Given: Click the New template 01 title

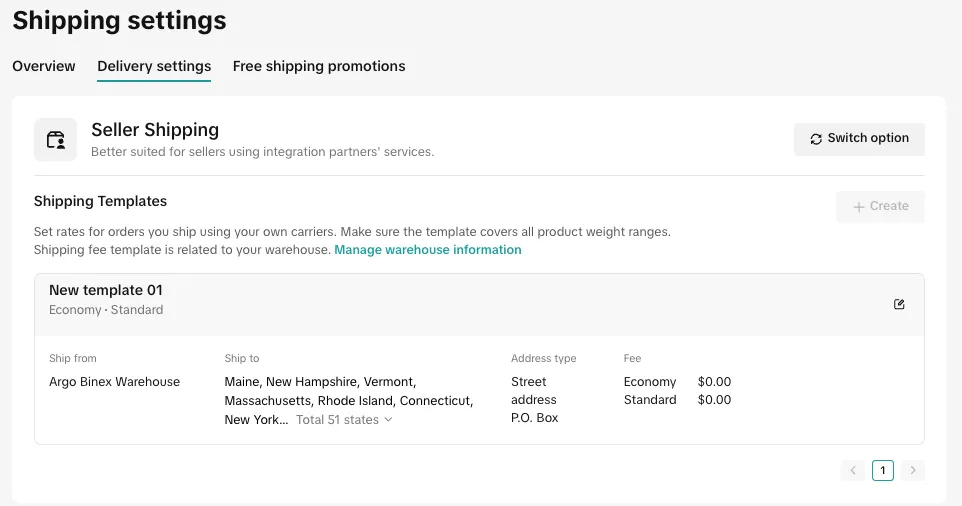Looking at the screenshot, I should (x=105, y=290).
